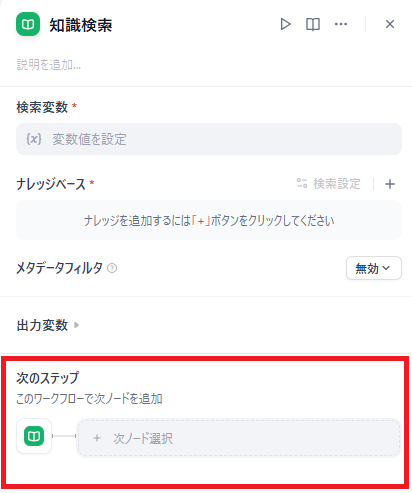Open 検索設定 retrieval settings
This screenshot has height=493, width=412.
(328, 183)
